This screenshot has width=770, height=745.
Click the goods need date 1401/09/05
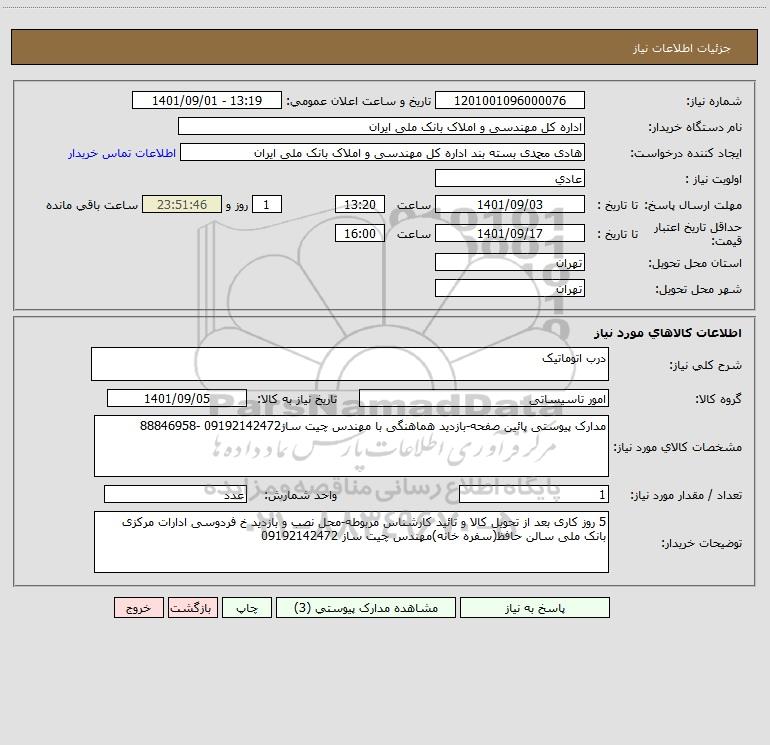(x=177, y=398)
